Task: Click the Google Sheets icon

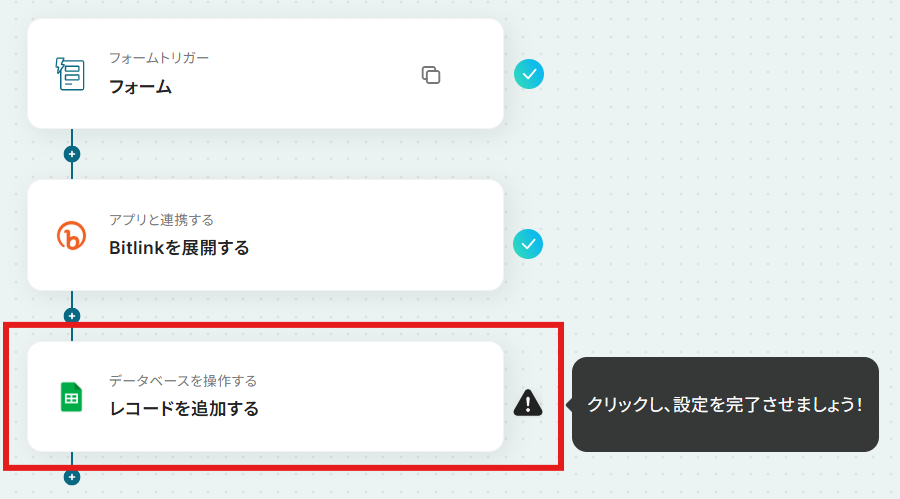Action: coord(71,397)
